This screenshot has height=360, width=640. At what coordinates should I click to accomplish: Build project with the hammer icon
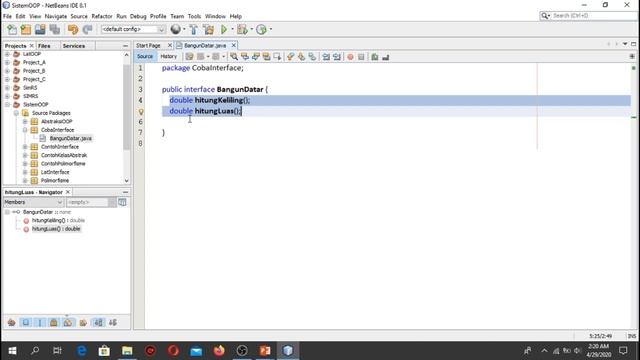coord(193,29)
